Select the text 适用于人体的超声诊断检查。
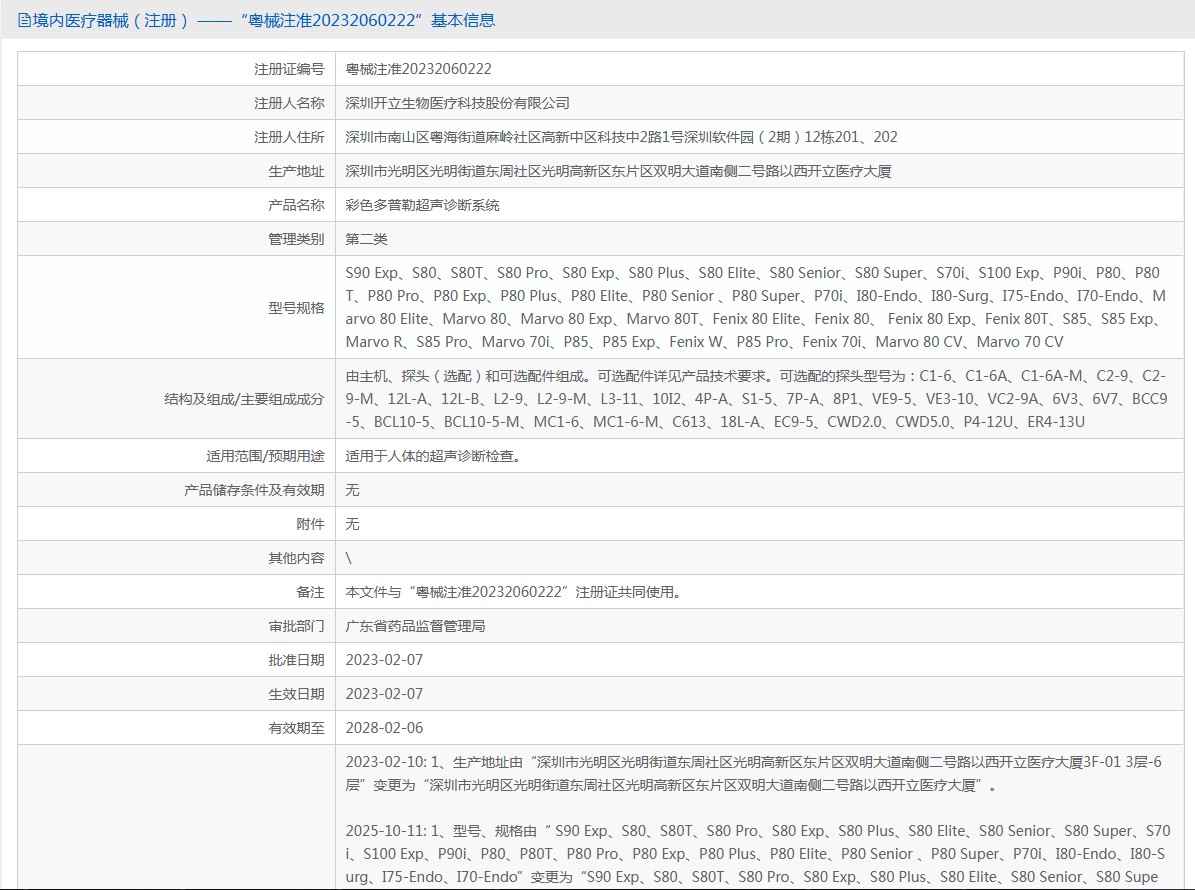 point(434,456)
